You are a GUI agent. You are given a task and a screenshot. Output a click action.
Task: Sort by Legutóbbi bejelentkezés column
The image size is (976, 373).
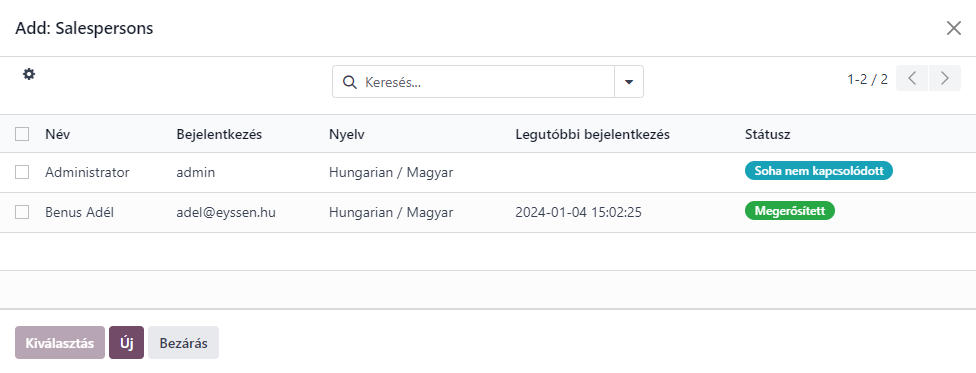pyautogui.click(x=593, y=135)
